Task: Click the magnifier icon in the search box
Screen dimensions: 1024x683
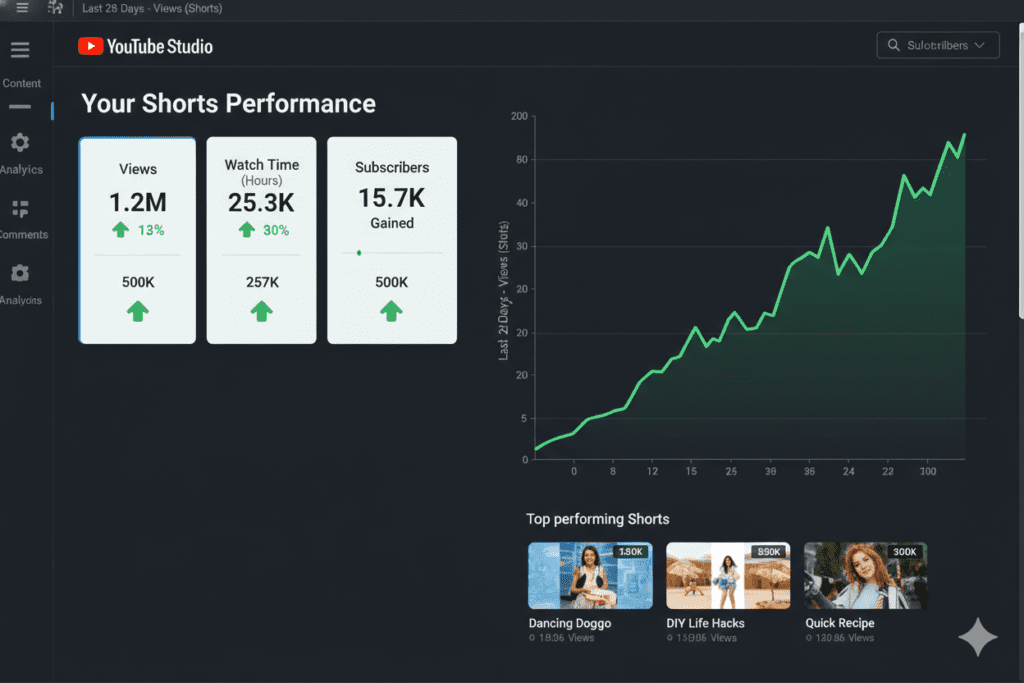Action: click(x=893, y=45)
